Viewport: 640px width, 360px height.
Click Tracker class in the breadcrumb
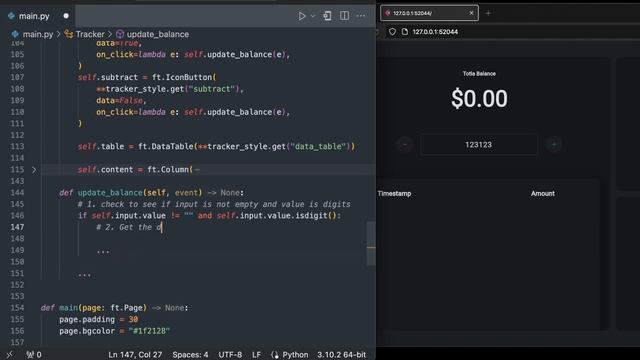(x=90, y=34)
